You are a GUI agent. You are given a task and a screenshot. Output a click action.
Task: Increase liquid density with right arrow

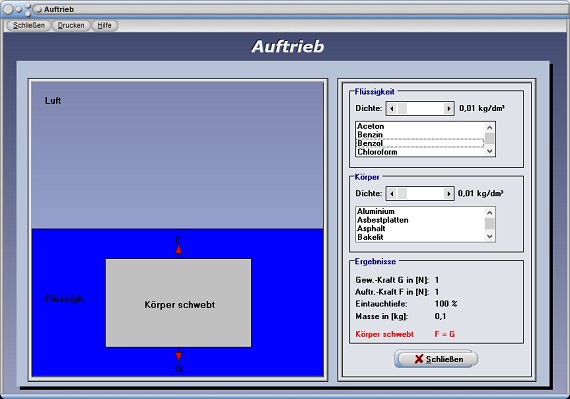(x=449, y=108)
